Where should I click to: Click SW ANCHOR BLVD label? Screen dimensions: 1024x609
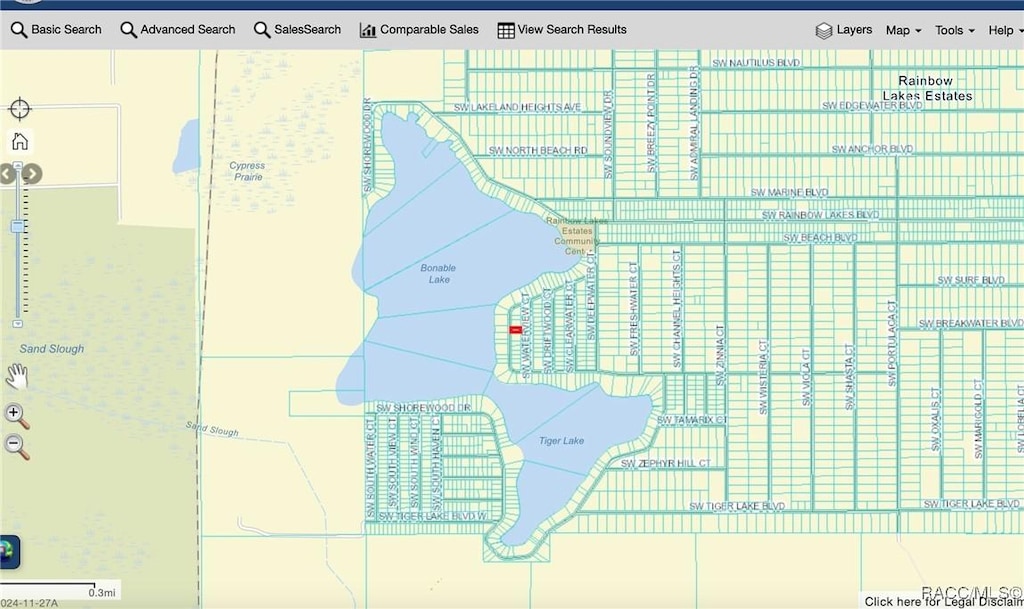pos(872,149)
